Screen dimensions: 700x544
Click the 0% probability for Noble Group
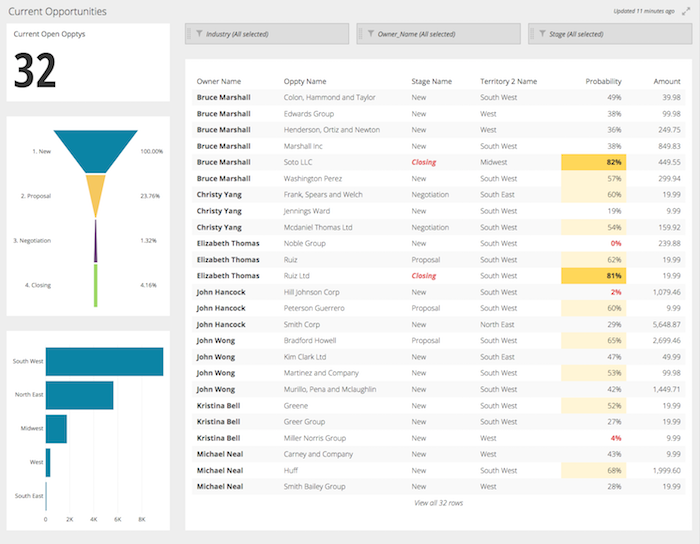coord(616,243)
